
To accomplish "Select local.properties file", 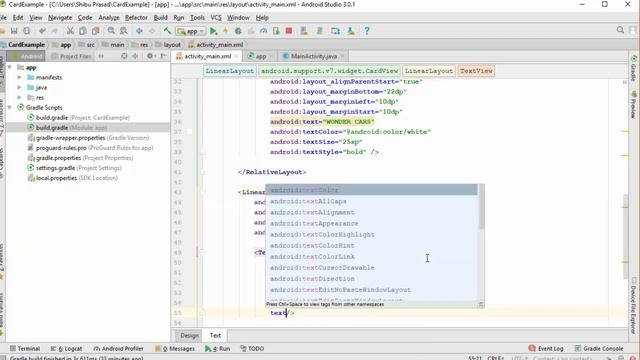I will [72, 178].
